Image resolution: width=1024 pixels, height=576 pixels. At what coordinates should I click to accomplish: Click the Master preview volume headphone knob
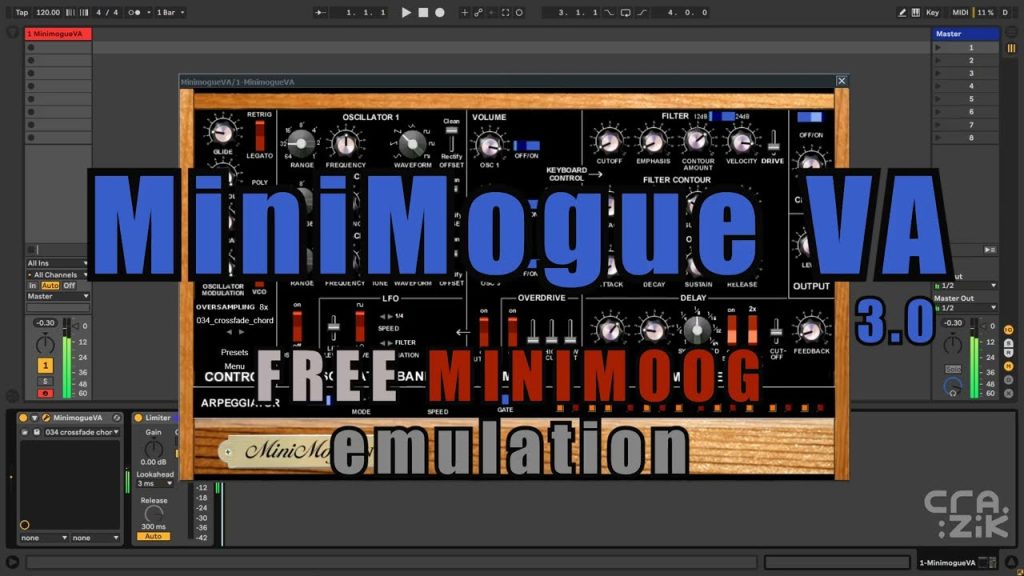click(x=953, y=386)
